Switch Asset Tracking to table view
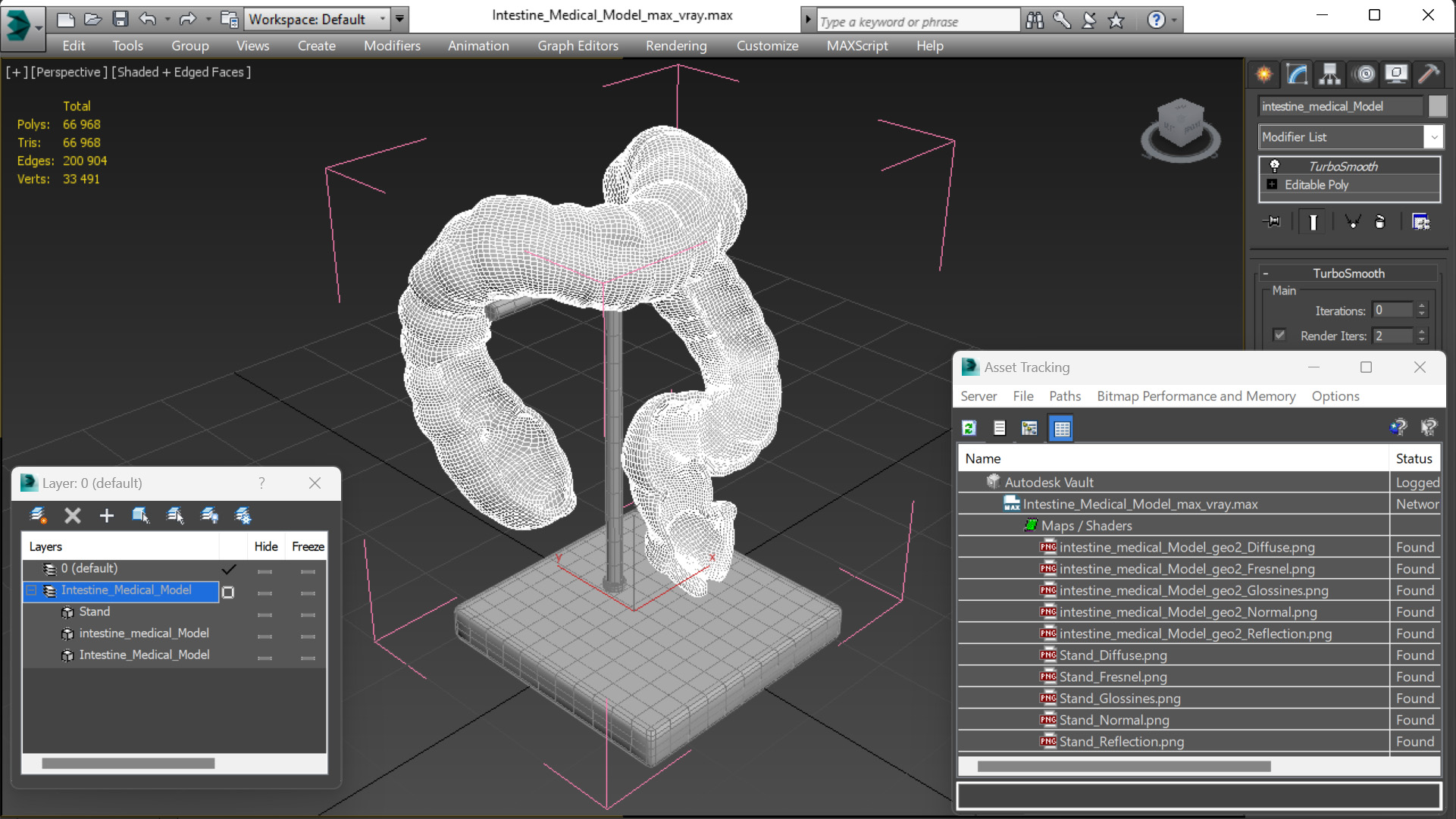1456x819 pixels. click(1061, 428)
